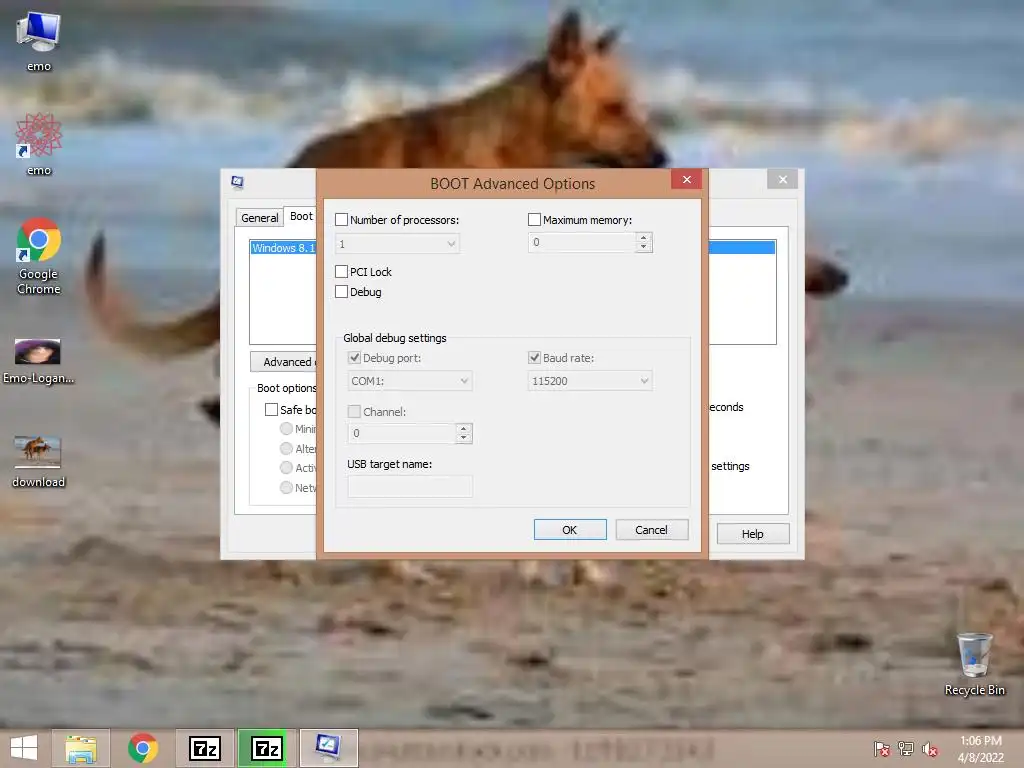Open the emo computer desktop icon
This screenshot has height=768, width=1024.
[x=39, y=40]
